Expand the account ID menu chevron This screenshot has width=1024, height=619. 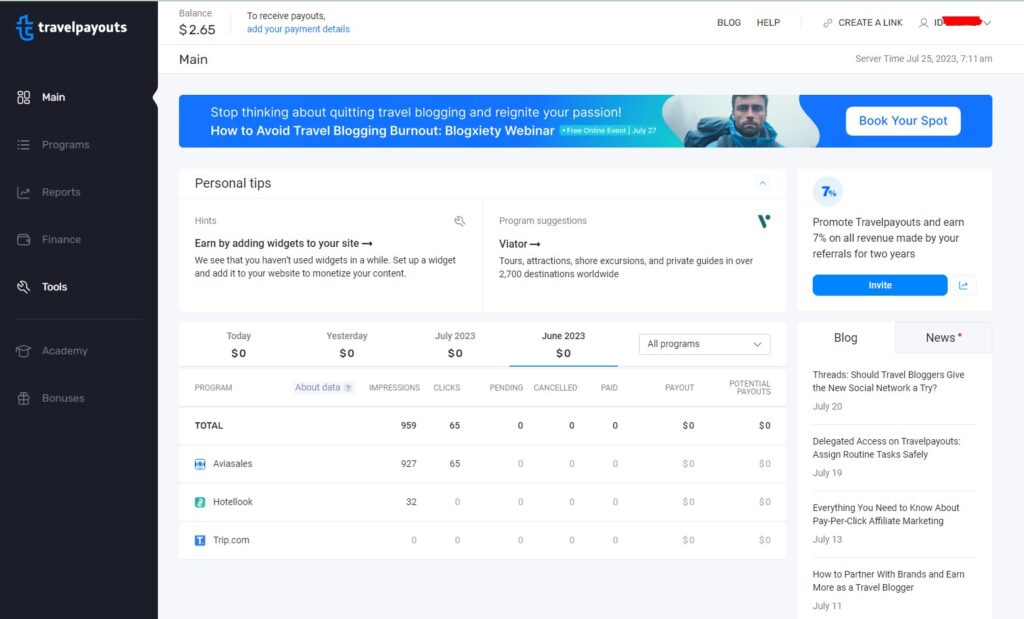click(986, 22)
